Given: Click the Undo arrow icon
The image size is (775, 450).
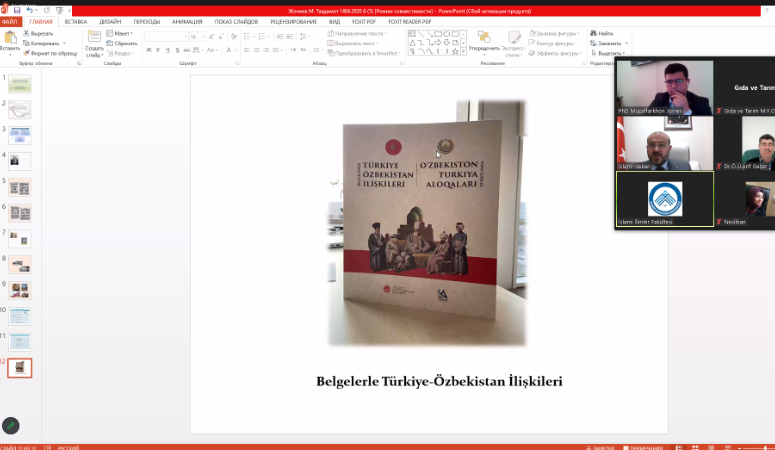Looking at the screenshot, I should [x=30, y=10].
